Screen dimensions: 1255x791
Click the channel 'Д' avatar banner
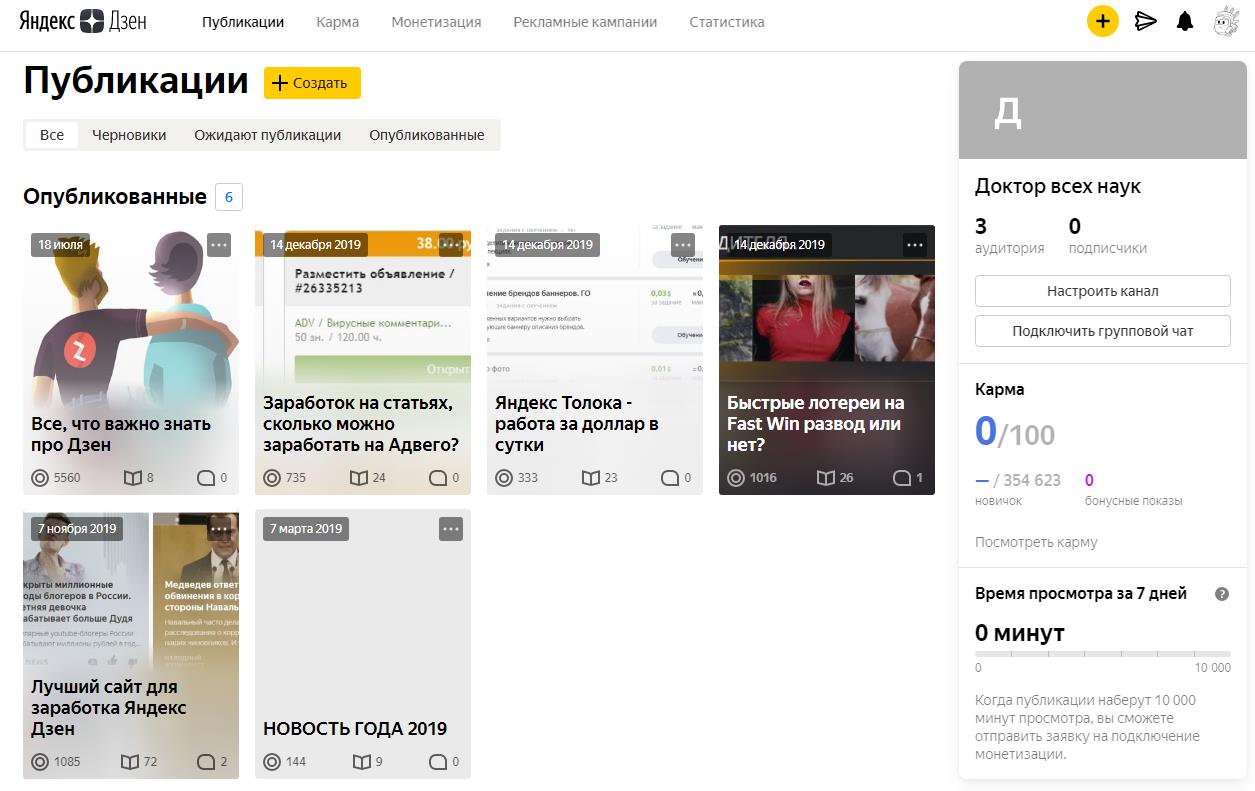[1103, 110]
